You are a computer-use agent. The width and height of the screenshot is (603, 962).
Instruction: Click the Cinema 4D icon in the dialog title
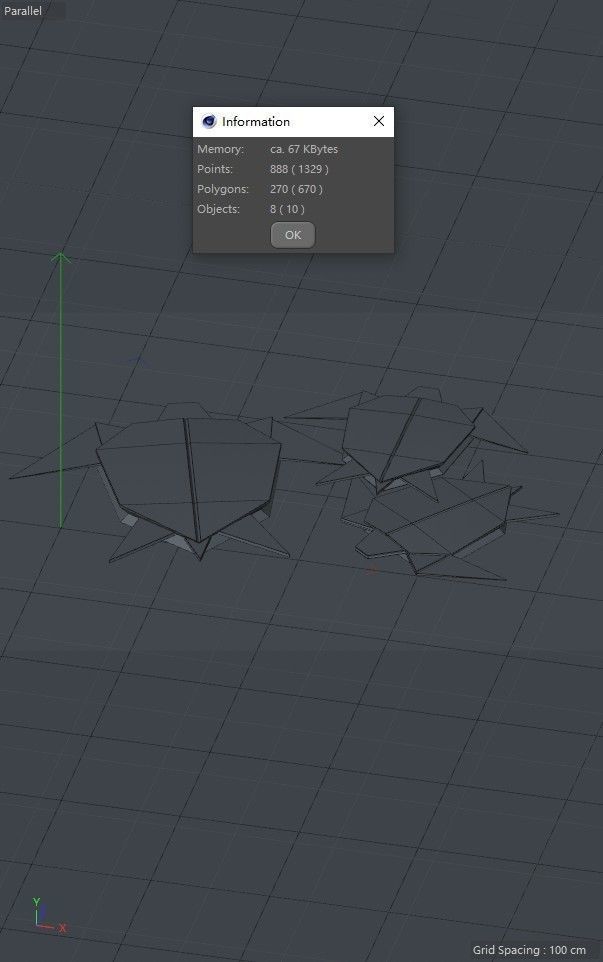click(x=209, y=121)
